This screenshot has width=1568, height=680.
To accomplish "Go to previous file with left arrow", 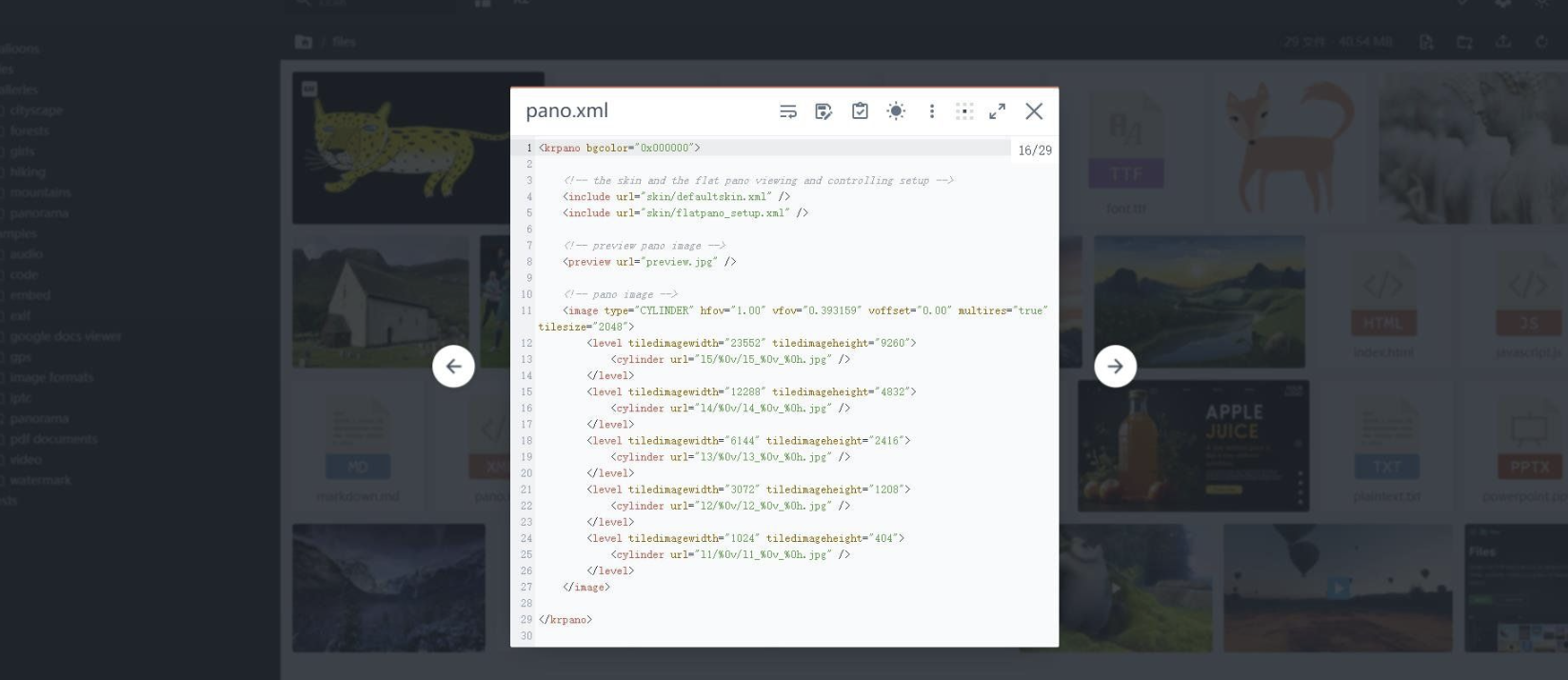I will [x=453, y=367].
